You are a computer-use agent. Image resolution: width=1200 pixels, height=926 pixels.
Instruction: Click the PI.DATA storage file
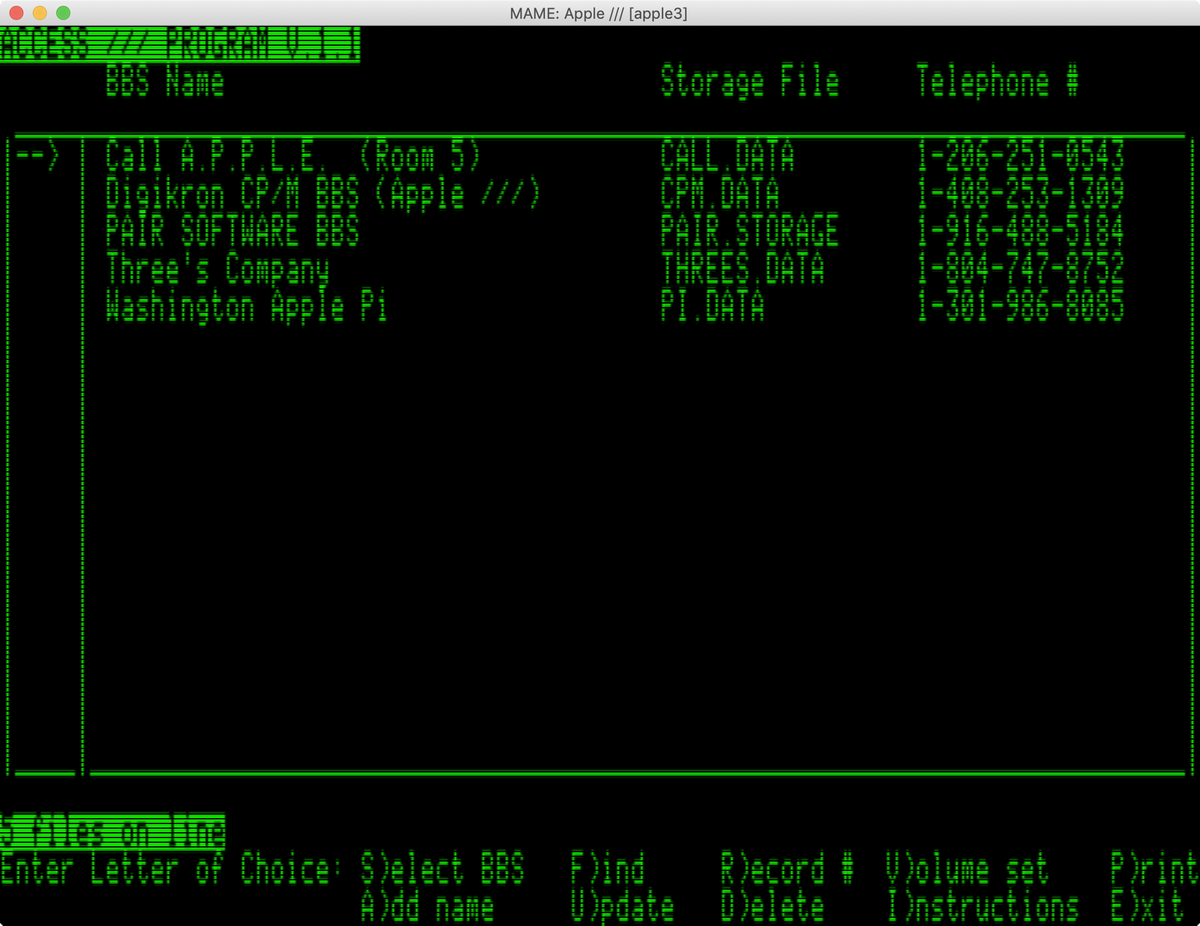713,307
